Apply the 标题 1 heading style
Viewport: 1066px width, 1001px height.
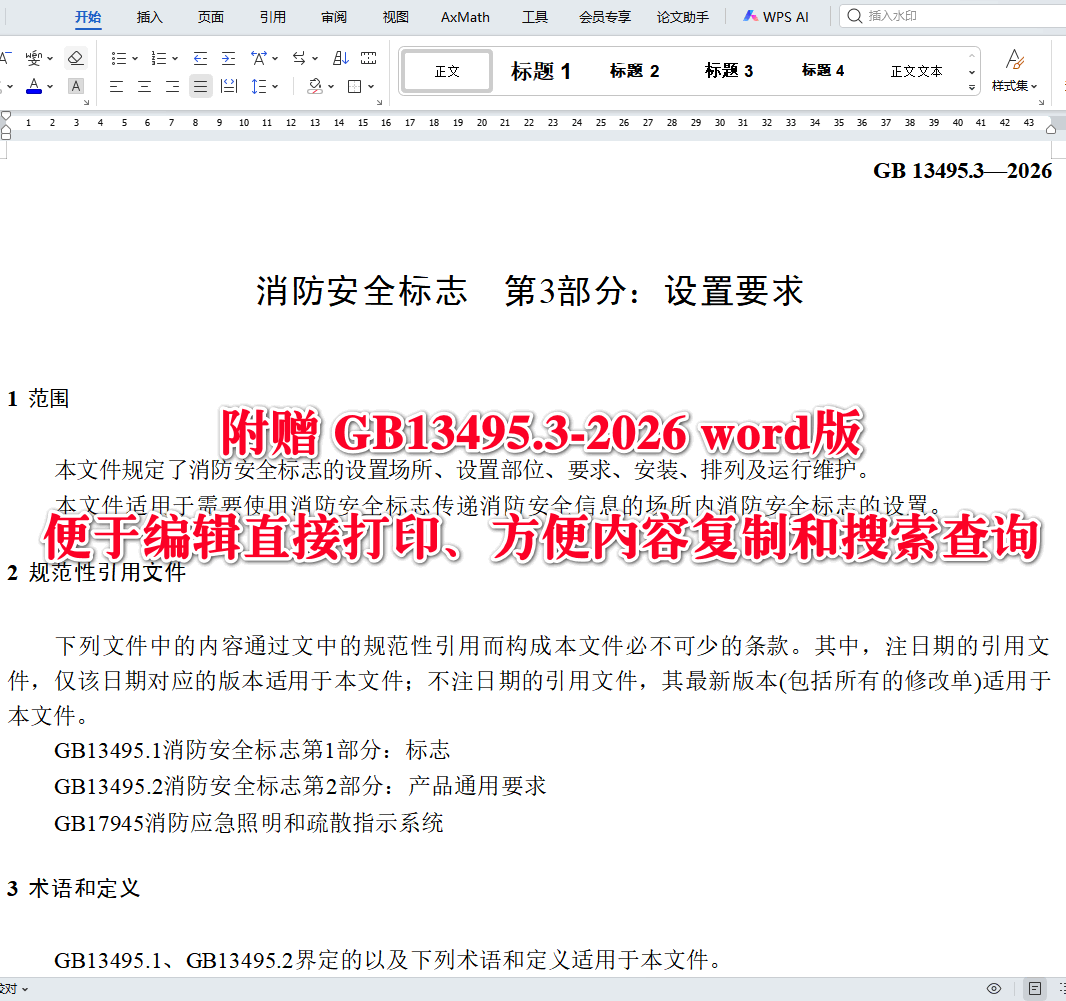pyautogui.click(x=540, y=70)
